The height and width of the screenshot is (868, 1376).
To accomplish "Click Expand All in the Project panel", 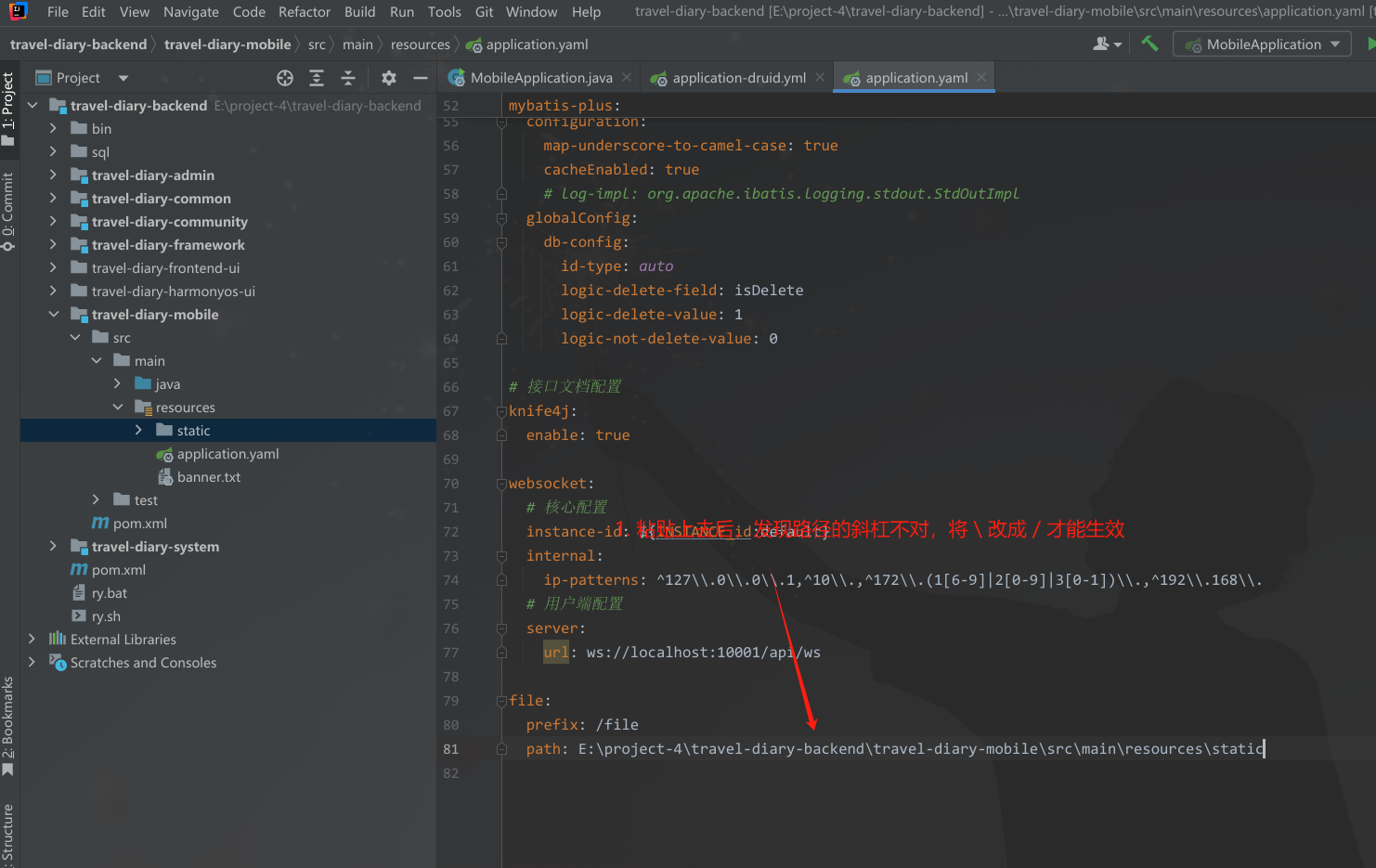I will click(317, 78).
